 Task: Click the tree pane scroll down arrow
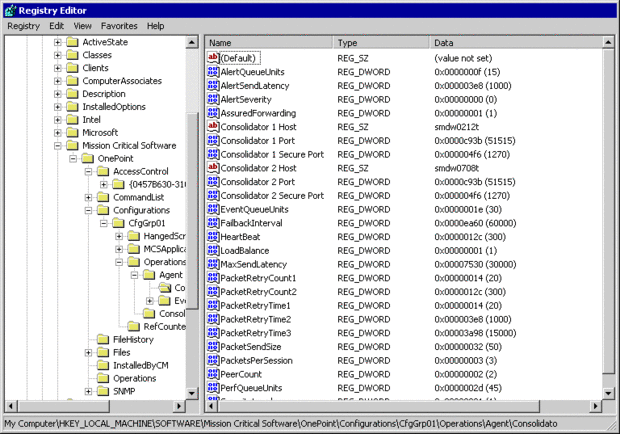click(192, 393)
